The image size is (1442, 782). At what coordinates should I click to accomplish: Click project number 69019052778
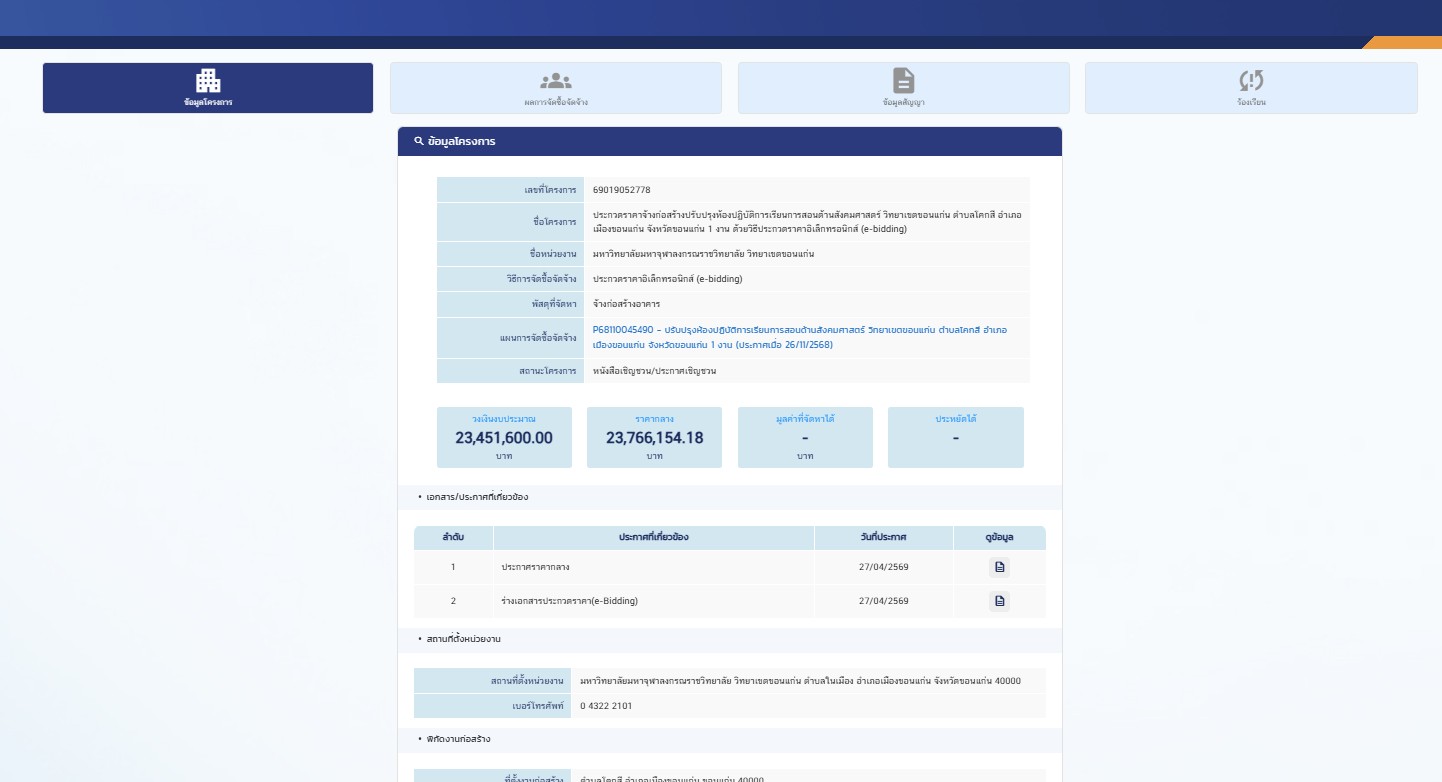click(x=621, y=190)
